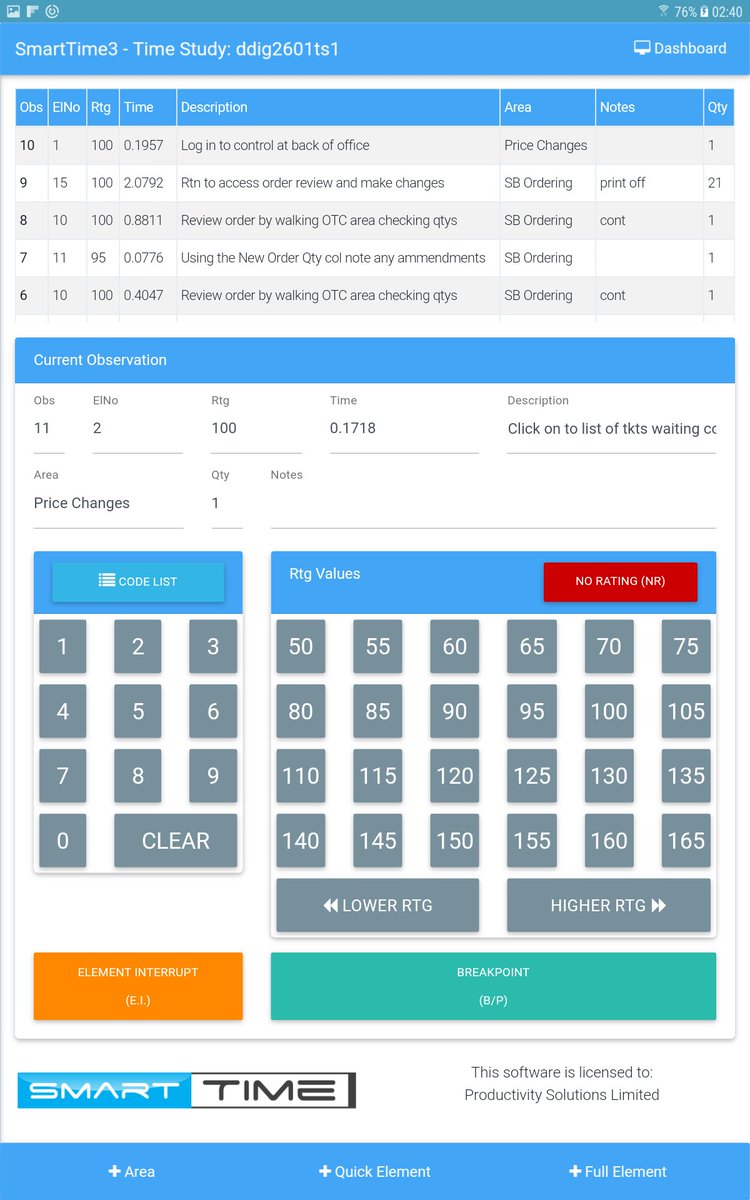
Task: Tap the image notification icon in status bar
Action: tap(14, 11)
